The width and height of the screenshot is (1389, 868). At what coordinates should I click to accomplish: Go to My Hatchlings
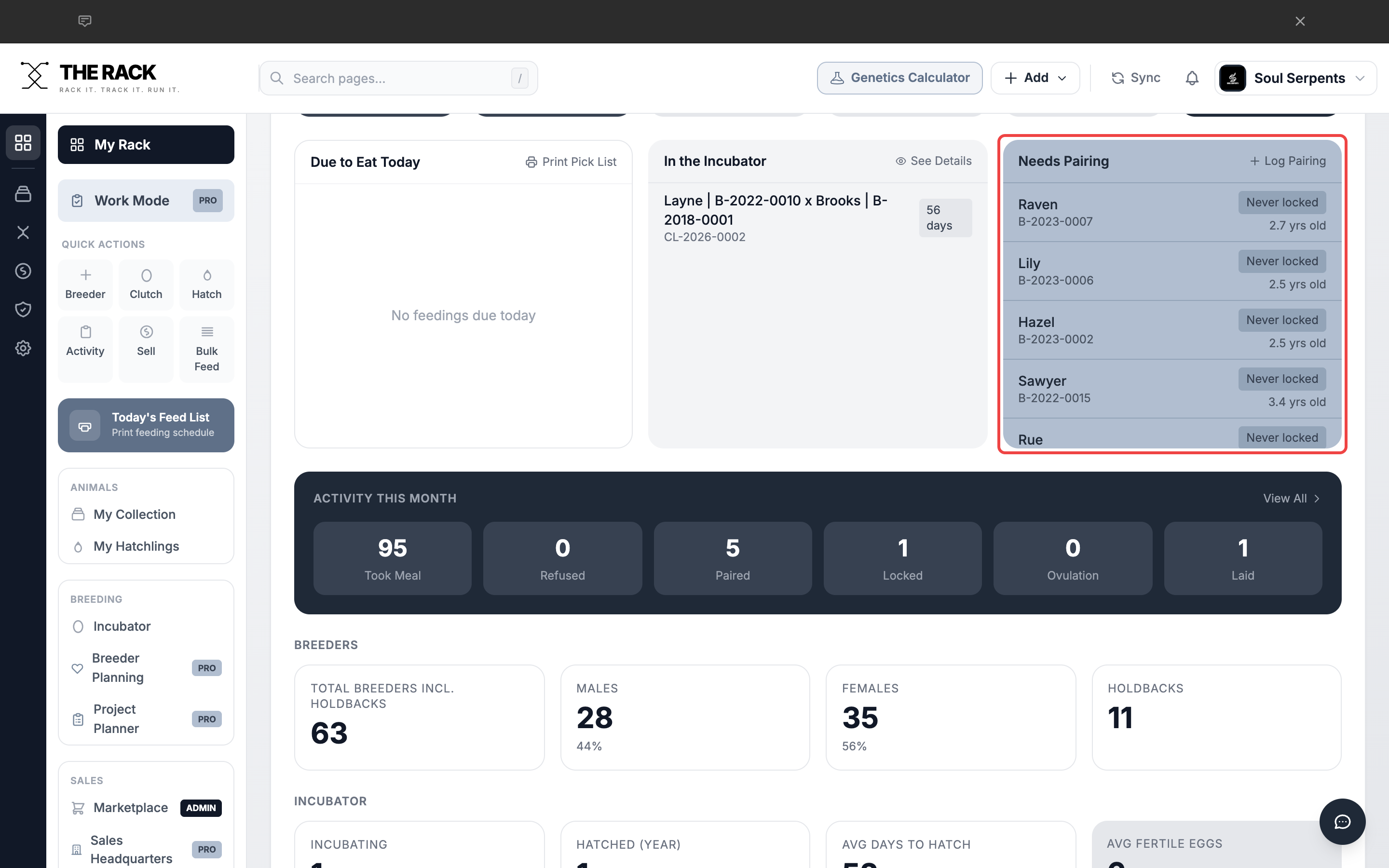146,546
